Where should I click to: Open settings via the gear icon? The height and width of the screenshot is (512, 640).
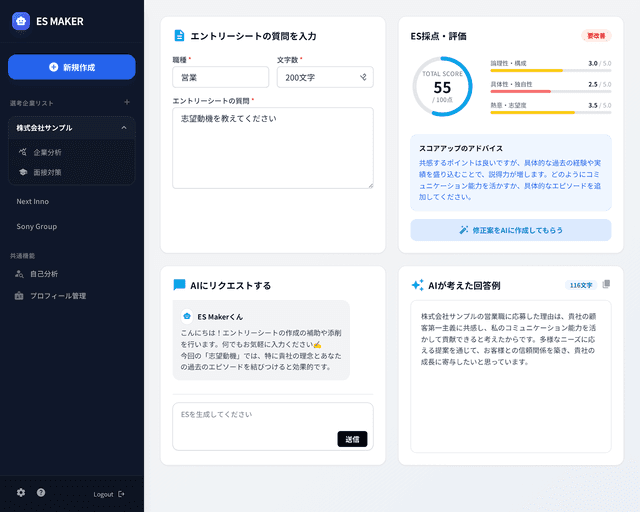21,493
